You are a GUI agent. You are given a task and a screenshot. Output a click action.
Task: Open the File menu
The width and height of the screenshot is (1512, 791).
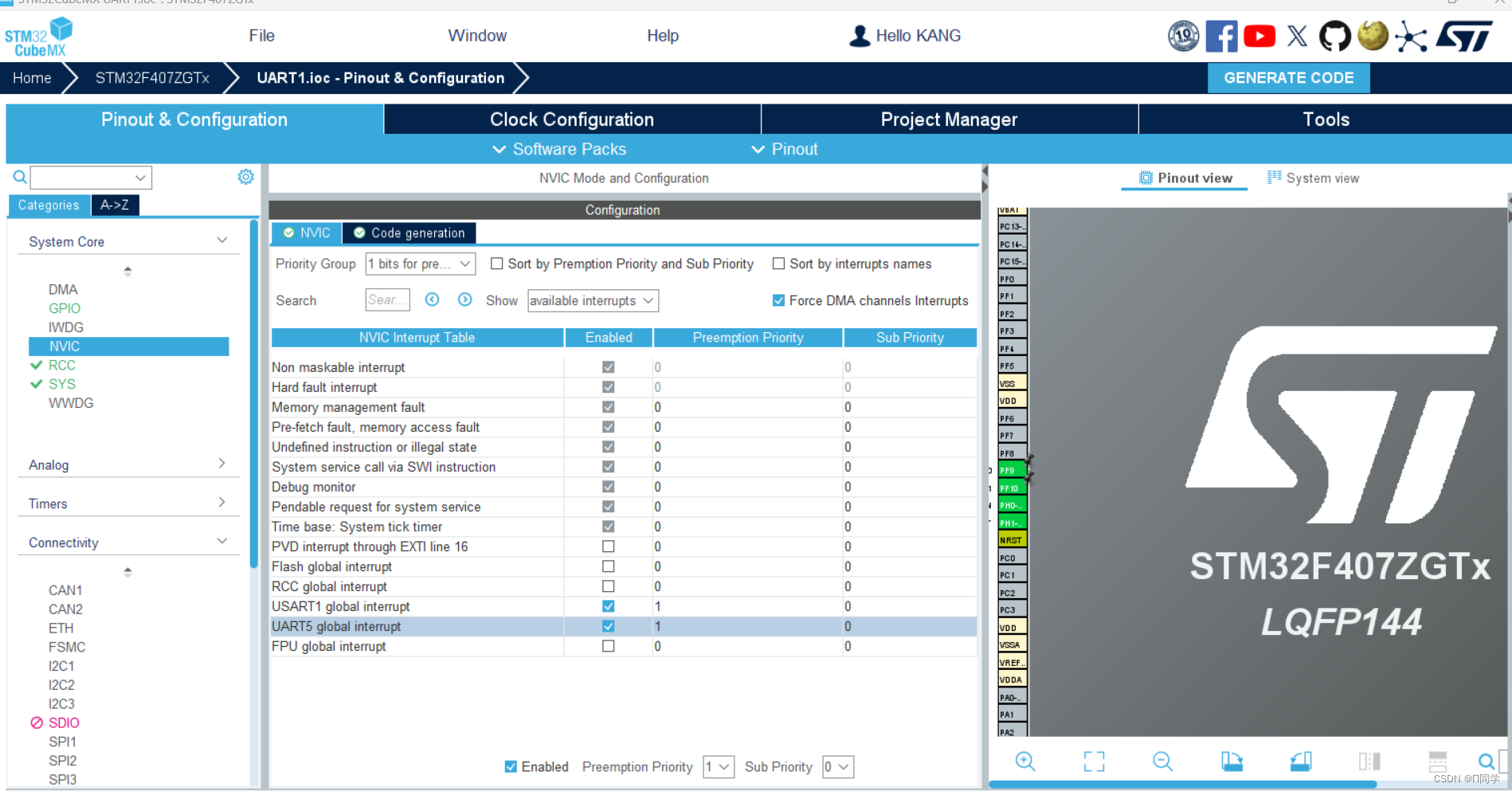point(261,36)
